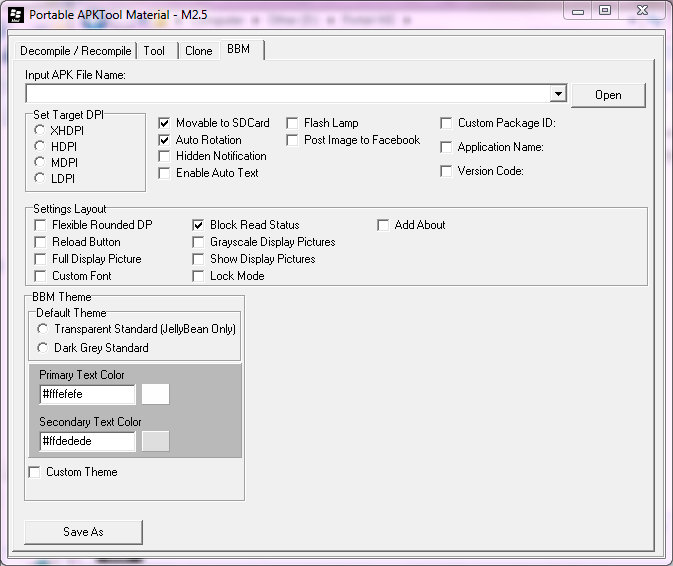Click the Open button
Viewport: 673px width, 566px height.
point(608,95)
